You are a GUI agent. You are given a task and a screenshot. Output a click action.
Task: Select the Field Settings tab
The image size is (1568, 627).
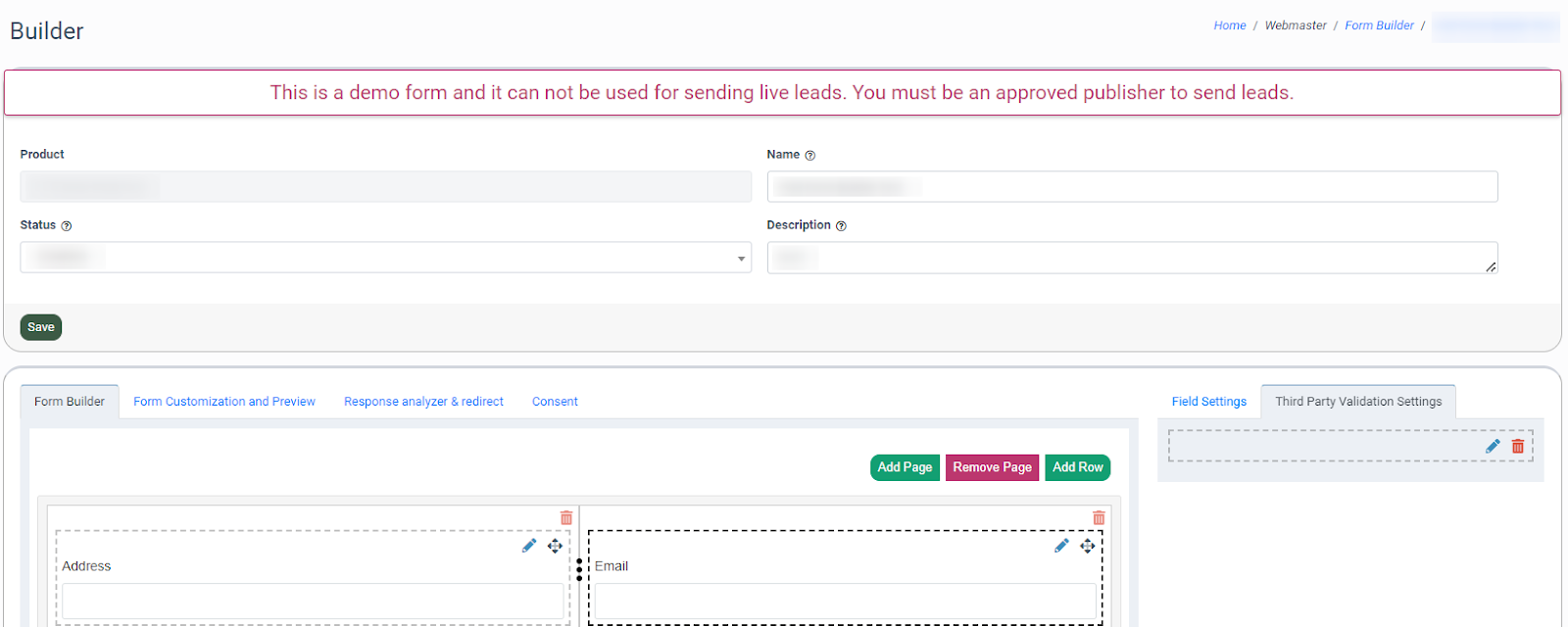[x=1208, y=402]
